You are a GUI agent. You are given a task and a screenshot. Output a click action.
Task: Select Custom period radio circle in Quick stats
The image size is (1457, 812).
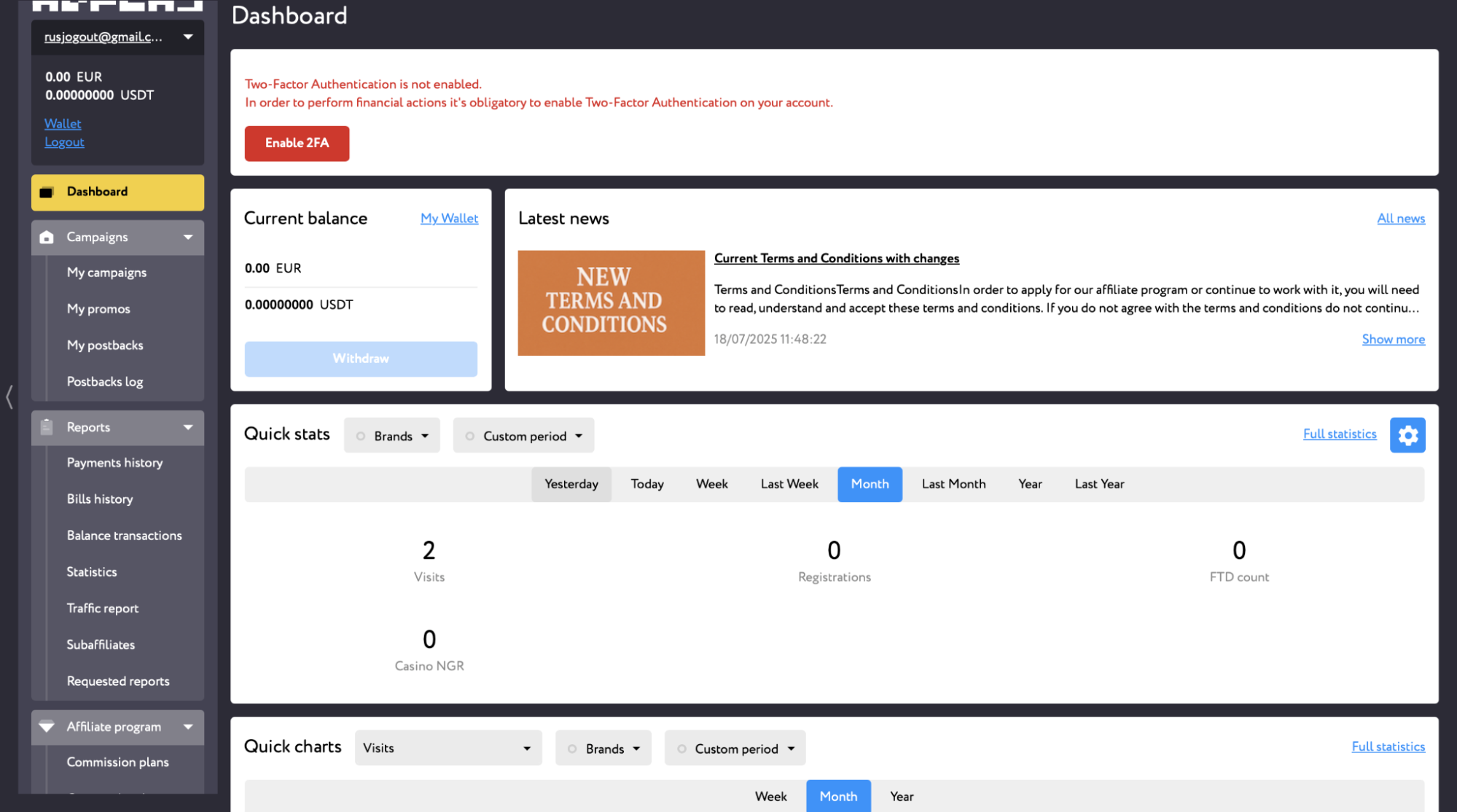click(x=469, y=436)
